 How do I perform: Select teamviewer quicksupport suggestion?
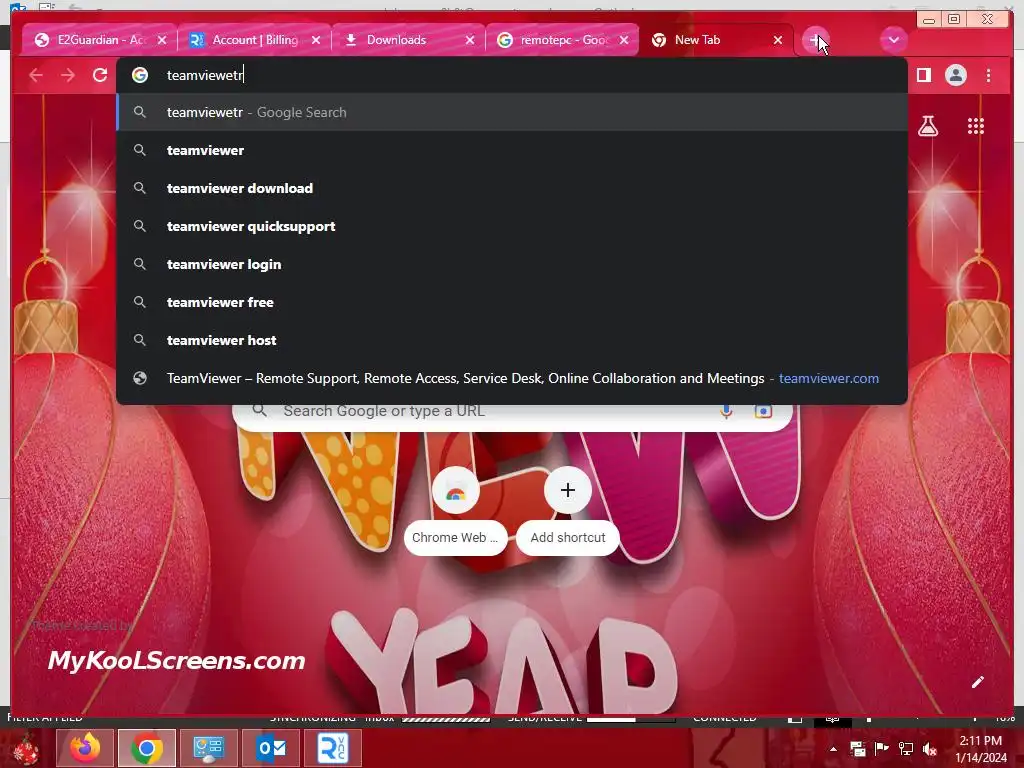click(x=512, y=226)
